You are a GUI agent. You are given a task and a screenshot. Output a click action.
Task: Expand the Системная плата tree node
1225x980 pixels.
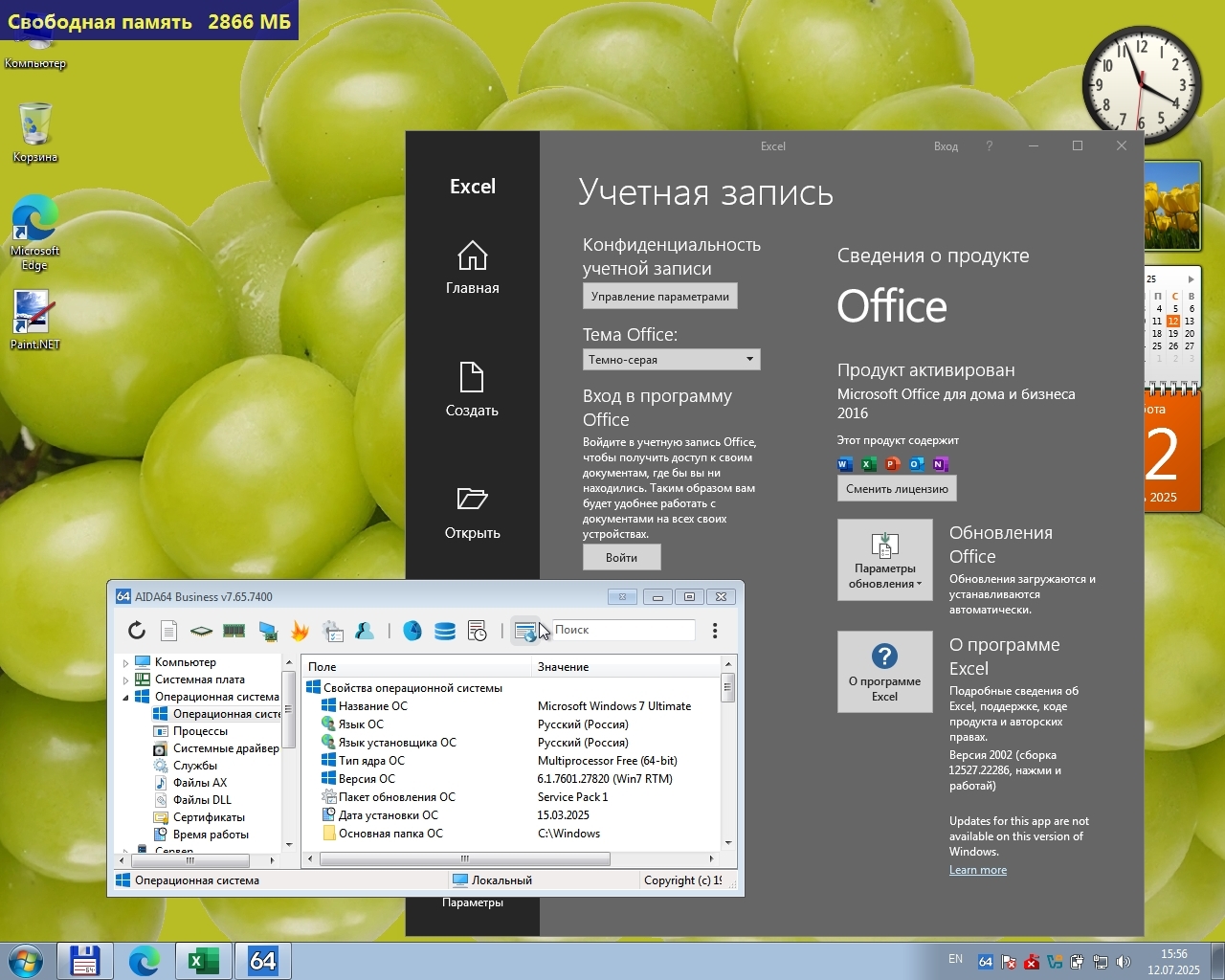coord(125,679)
